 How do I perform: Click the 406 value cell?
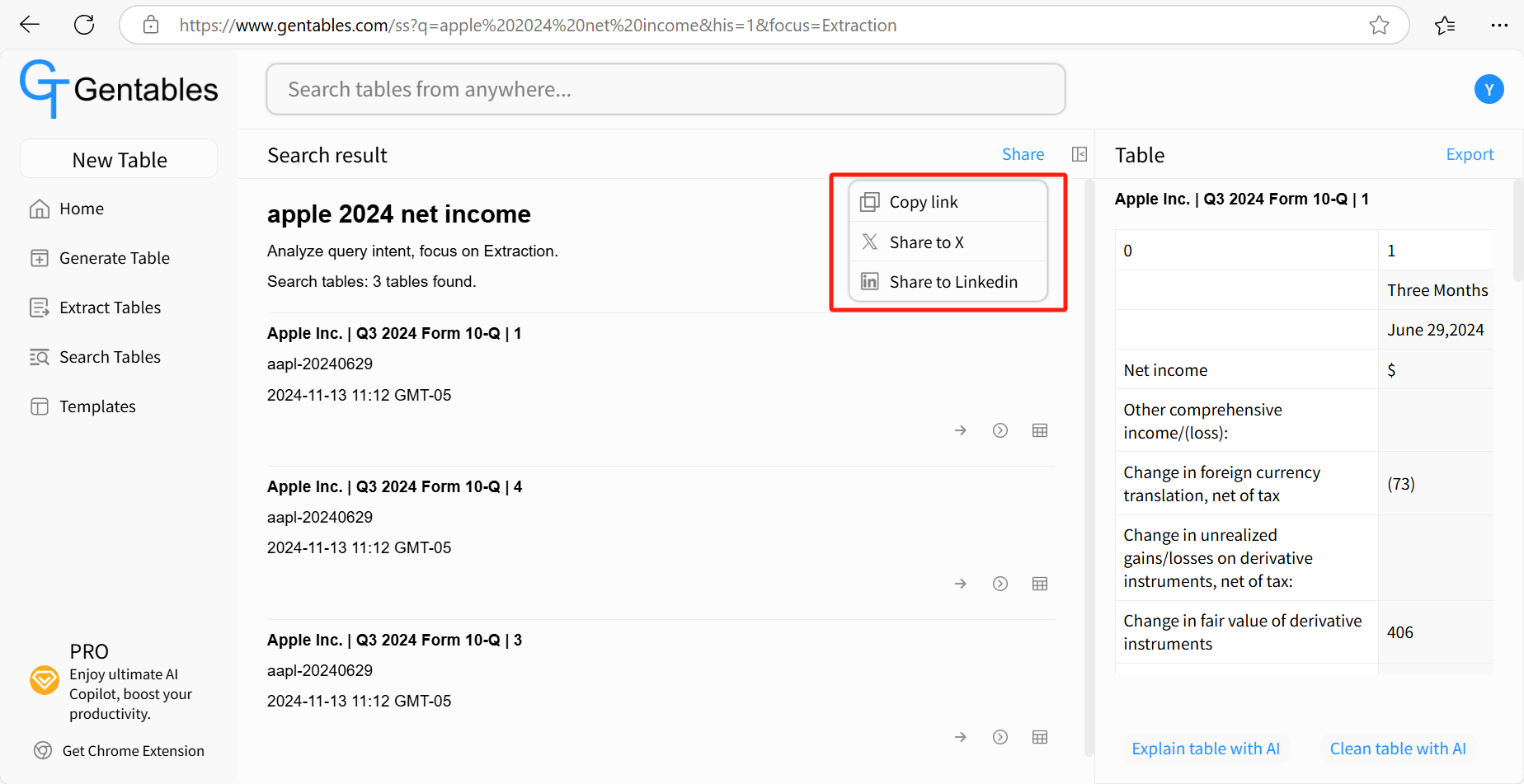pos(1436,632)
